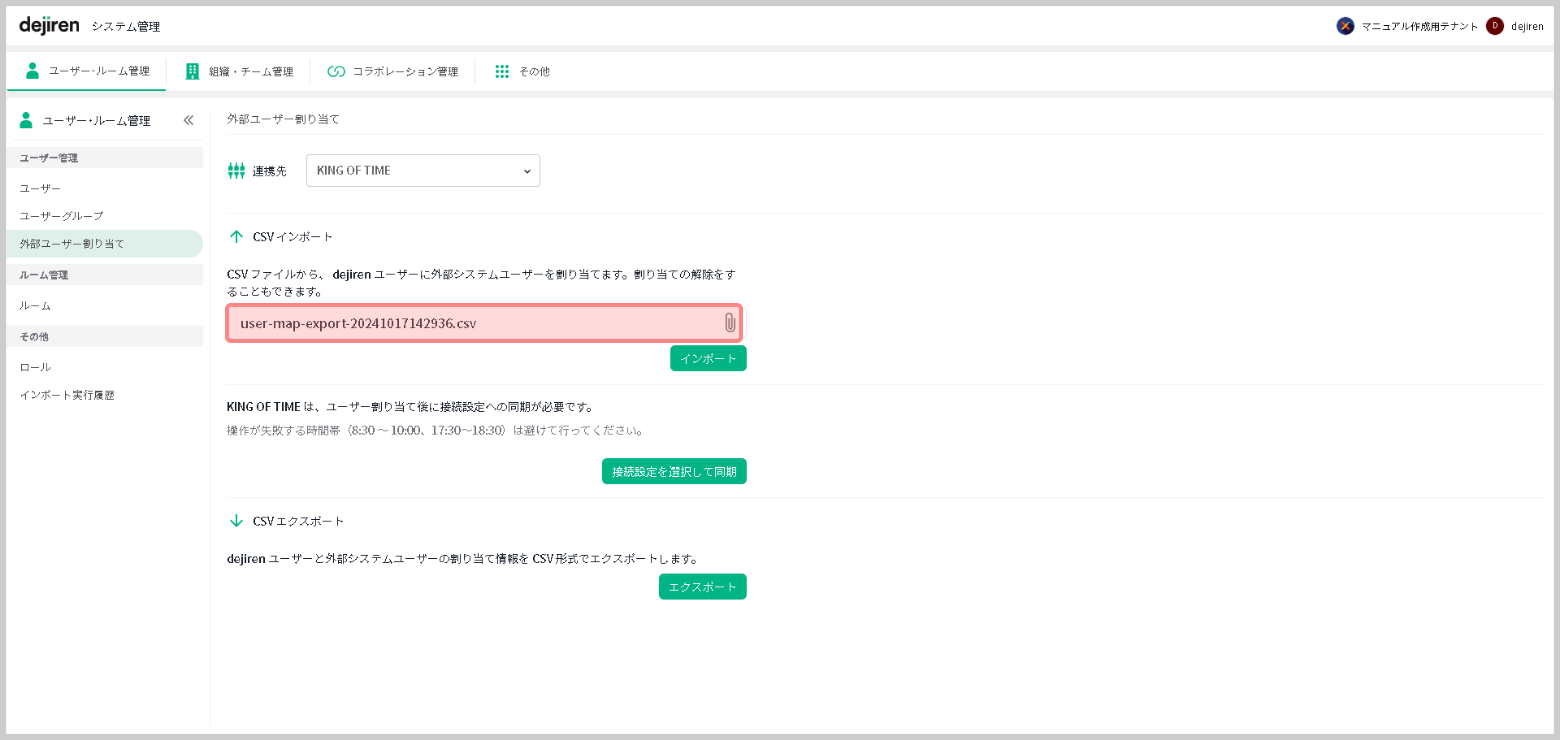Click the dejiren user avatar icon
This screenshot has height=740, width=1560.
[x=1494, y=26]
